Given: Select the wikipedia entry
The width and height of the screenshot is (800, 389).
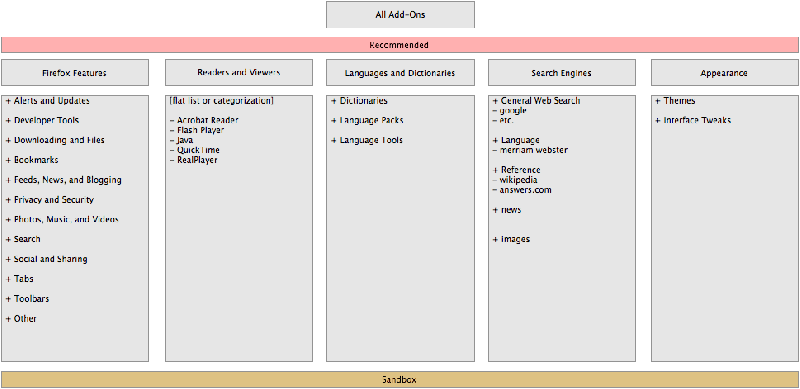Looking at the screenshot, I should [x=515, y=180].
